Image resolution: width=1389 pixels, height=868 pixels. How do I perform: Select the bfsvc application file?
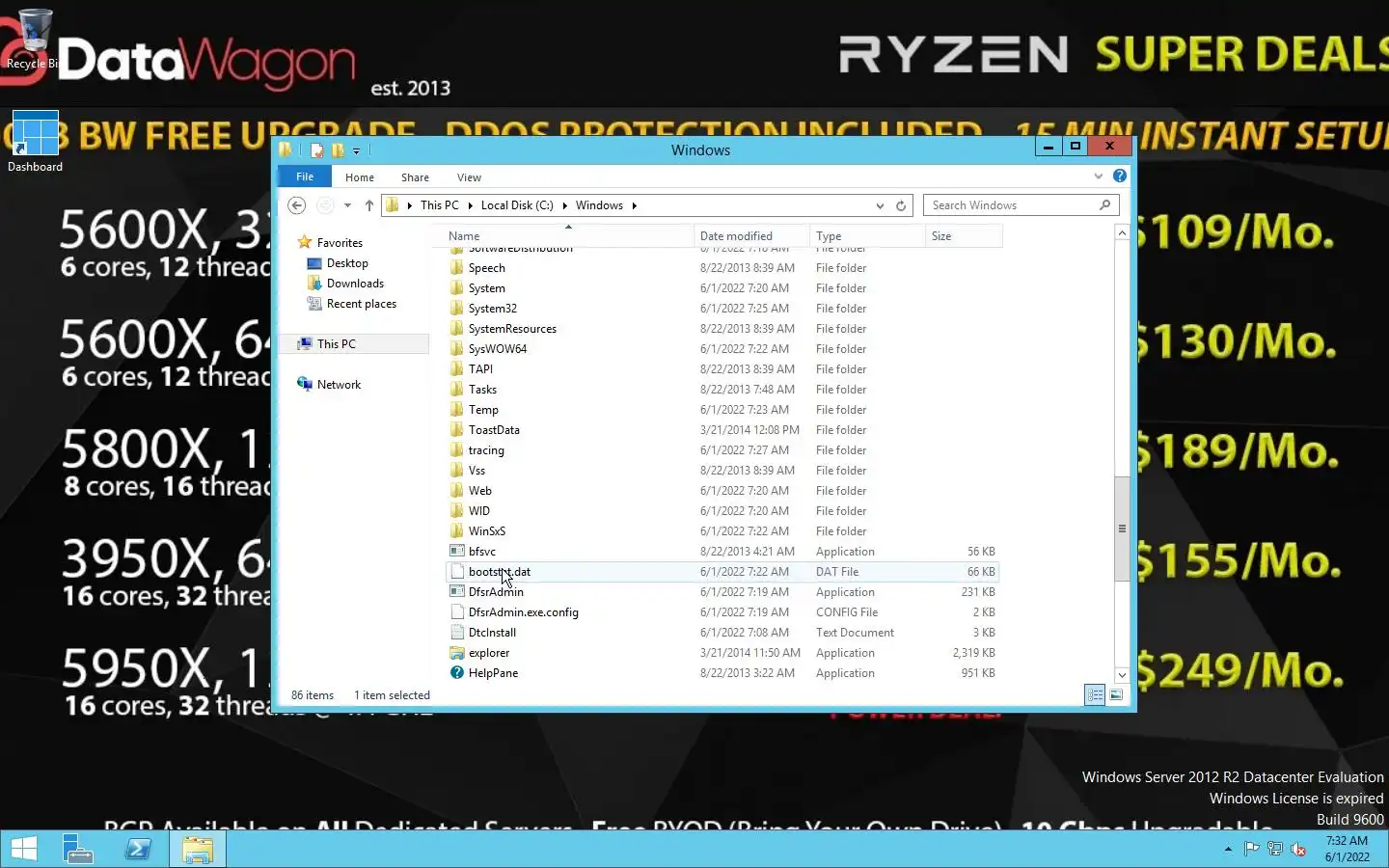point(482,552)
